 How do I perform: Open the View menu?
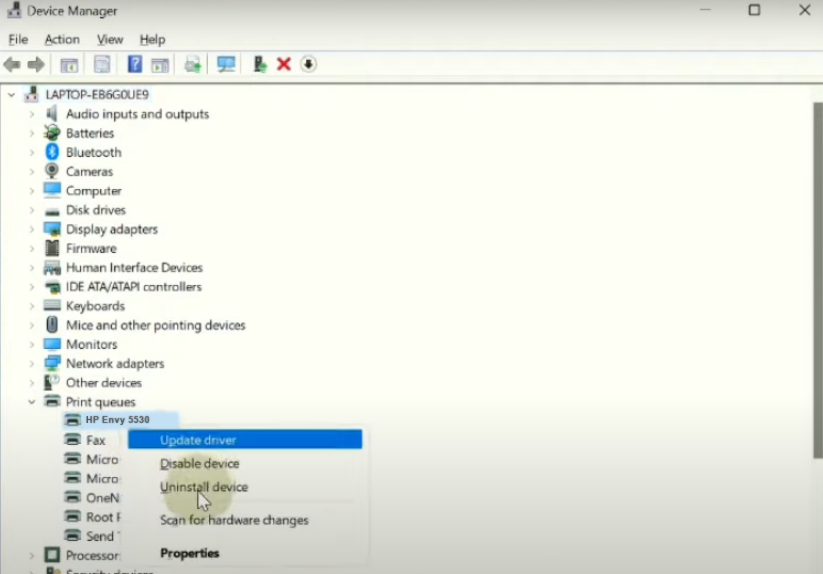(x=110, y=39)
